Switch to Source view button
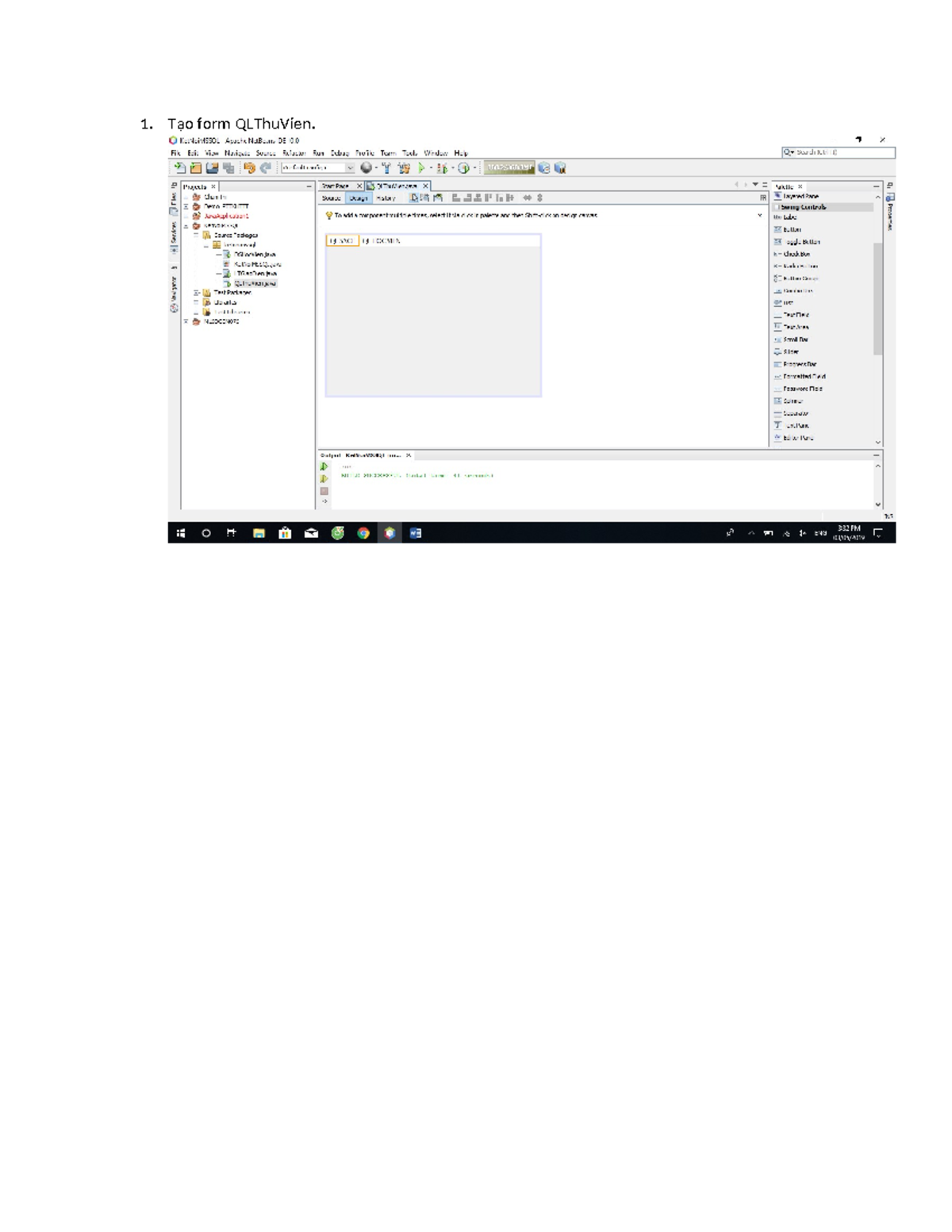The height and width of the screenshot is (1232, 952). tap(332, 198)
